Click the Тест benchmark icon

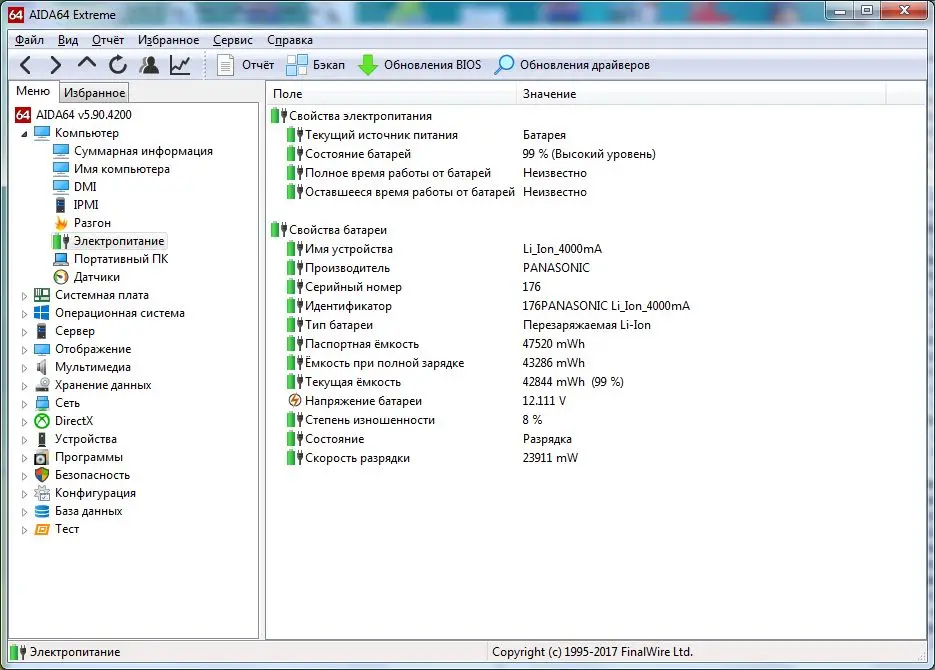point(42,529)
